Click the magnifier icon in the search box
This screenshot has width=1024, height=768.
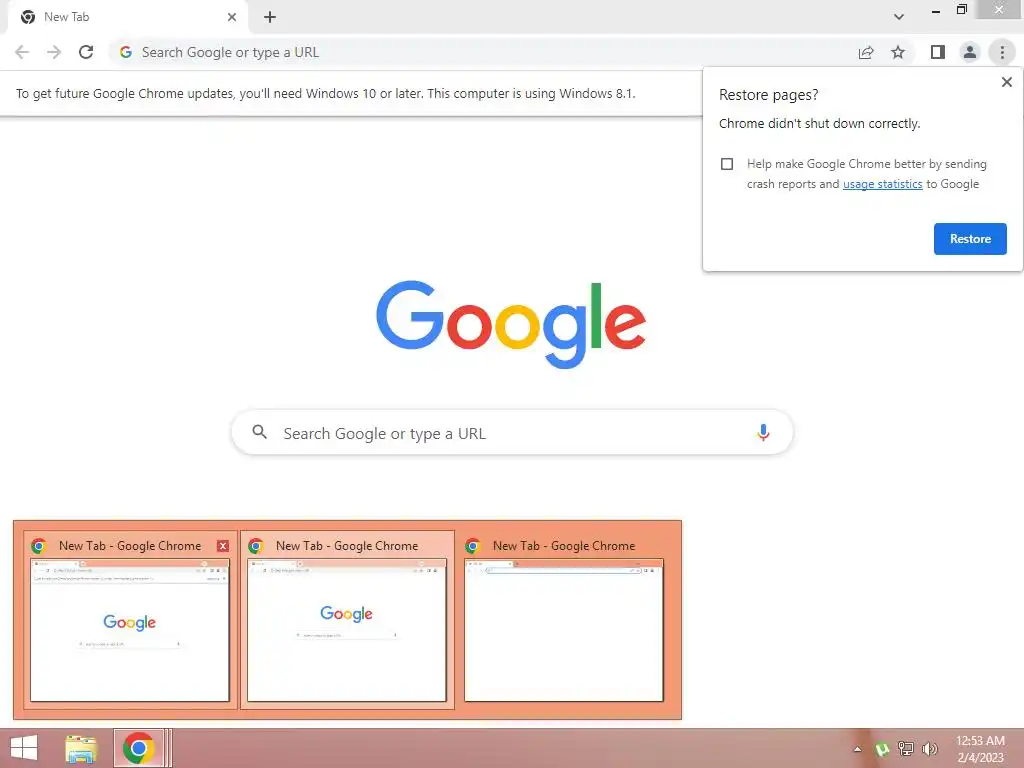pos(259,432)
